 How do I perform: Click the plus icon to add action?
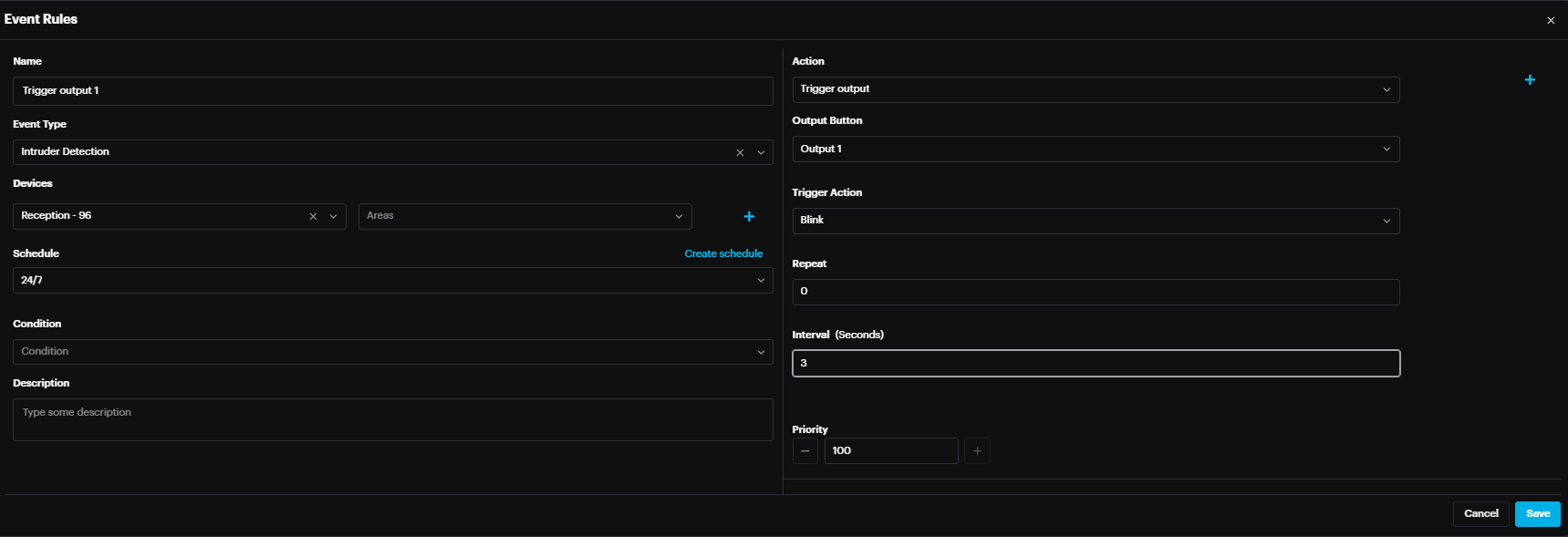coord(1530,80)
